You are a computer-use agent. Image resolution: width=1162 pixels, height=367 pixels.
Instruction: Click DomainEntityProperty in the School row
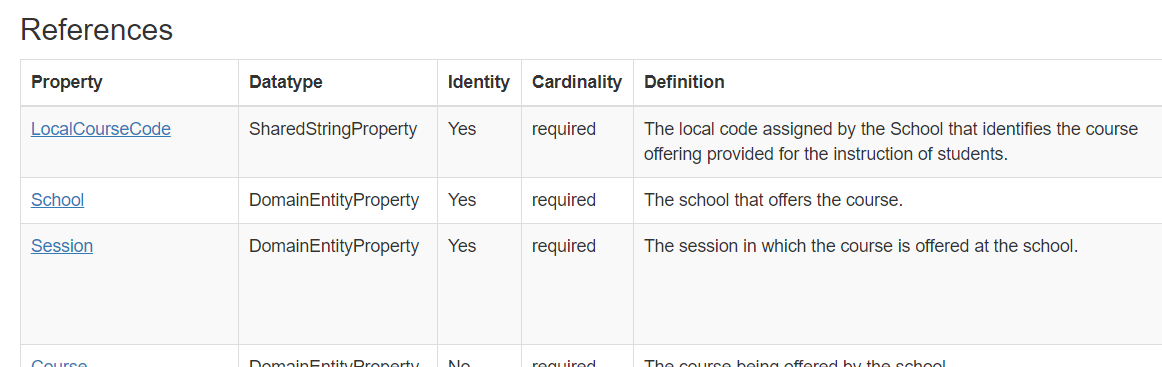334,200
